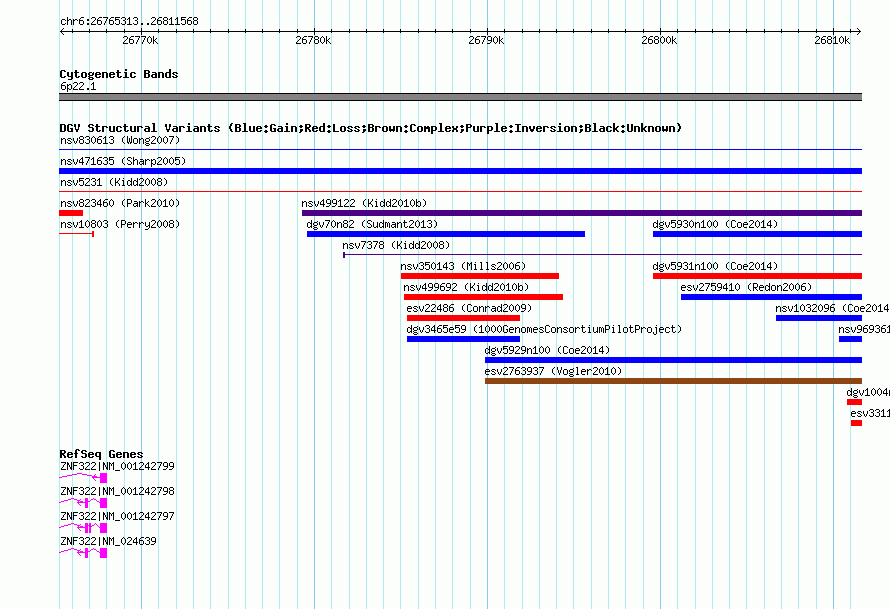Select the red bar under esv3311 label

857,423
